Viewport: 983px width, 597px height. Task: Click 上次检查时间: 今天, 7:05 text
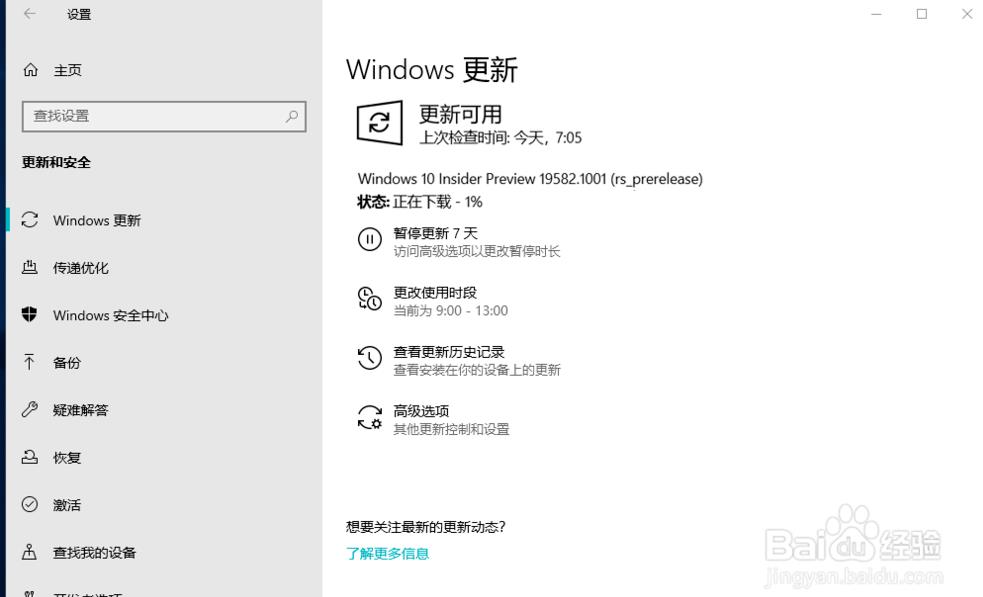coord(500,138)
